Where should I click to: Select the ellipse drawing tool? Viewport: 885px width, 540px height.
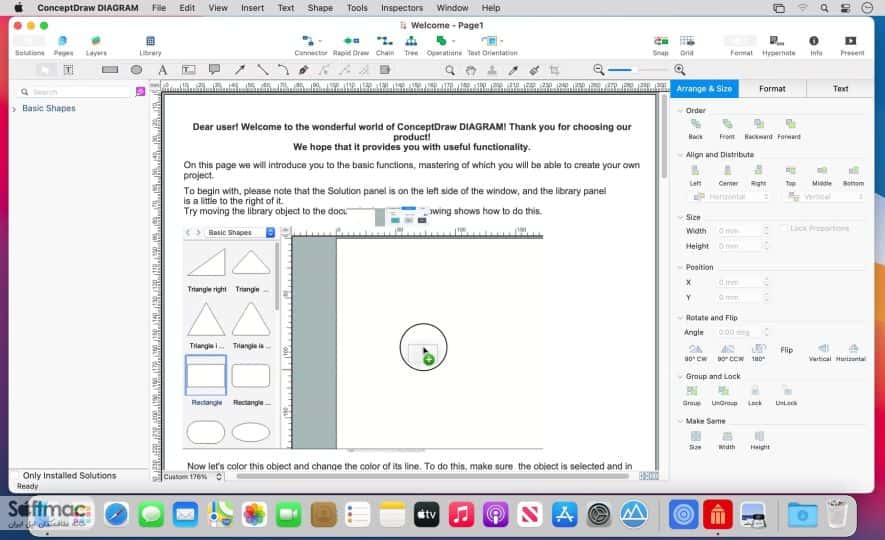136,70
